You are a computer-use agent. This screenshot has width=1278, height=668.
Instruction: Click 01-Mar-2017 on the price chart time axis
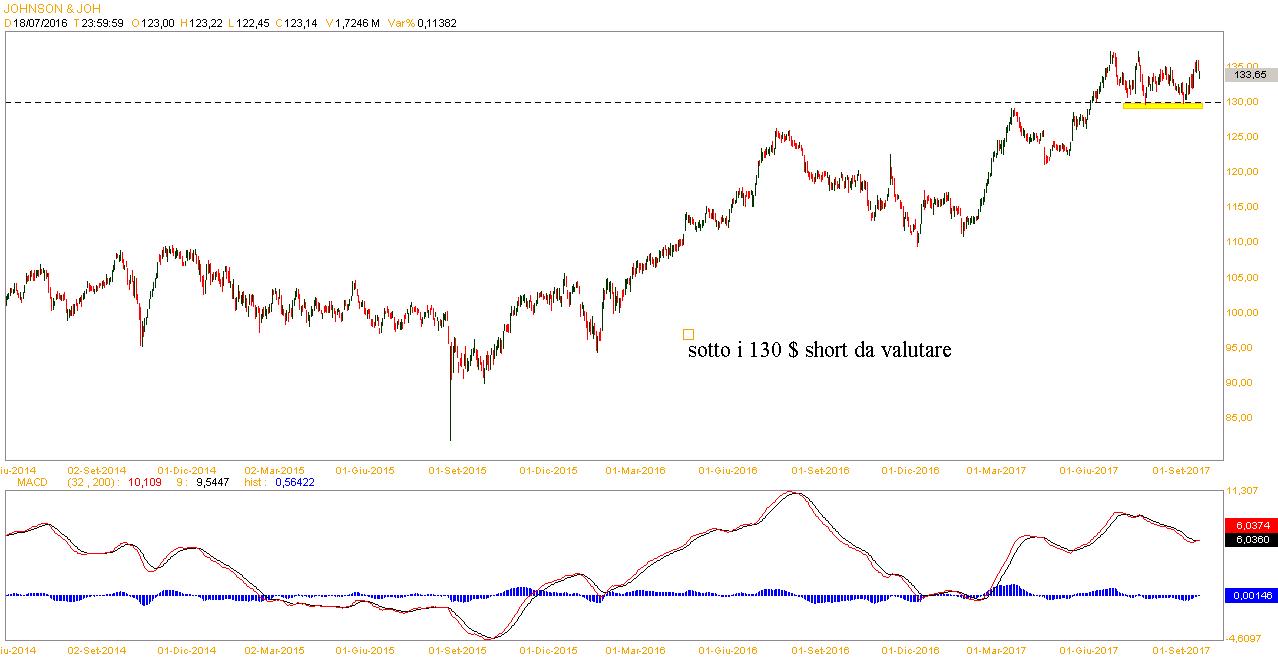click(x=997, y=469)
